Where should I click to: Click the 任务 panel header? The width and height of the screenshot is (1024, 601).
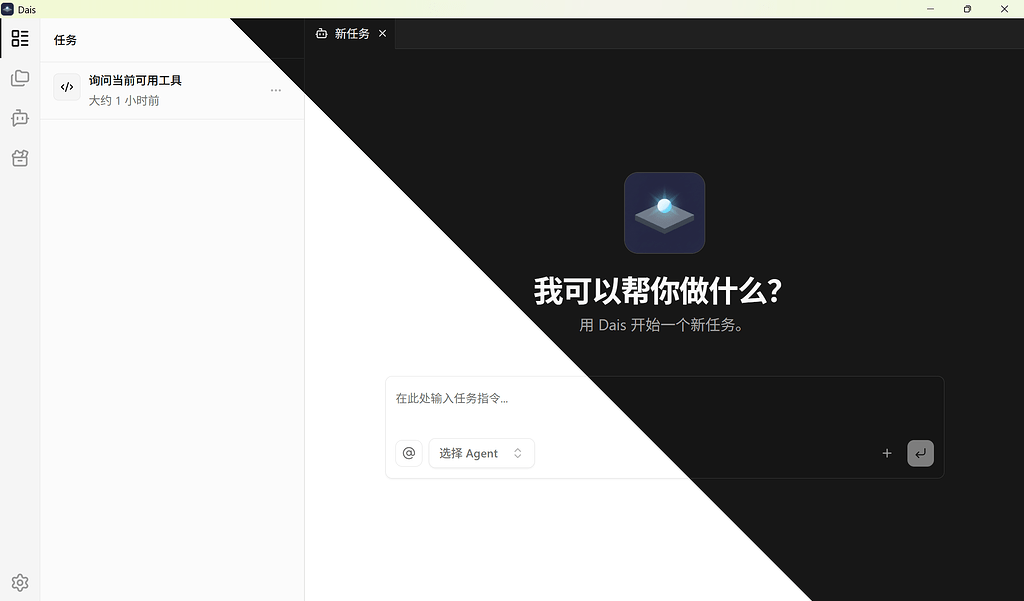tap(65, 40)
